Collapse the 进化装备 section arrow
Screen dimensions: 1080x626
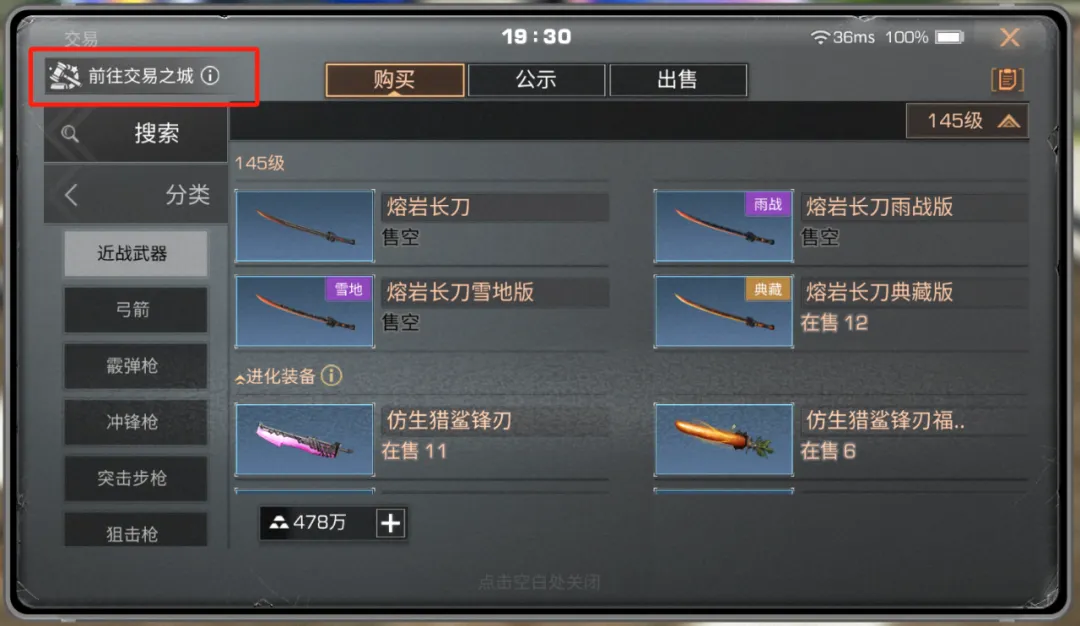240,378
